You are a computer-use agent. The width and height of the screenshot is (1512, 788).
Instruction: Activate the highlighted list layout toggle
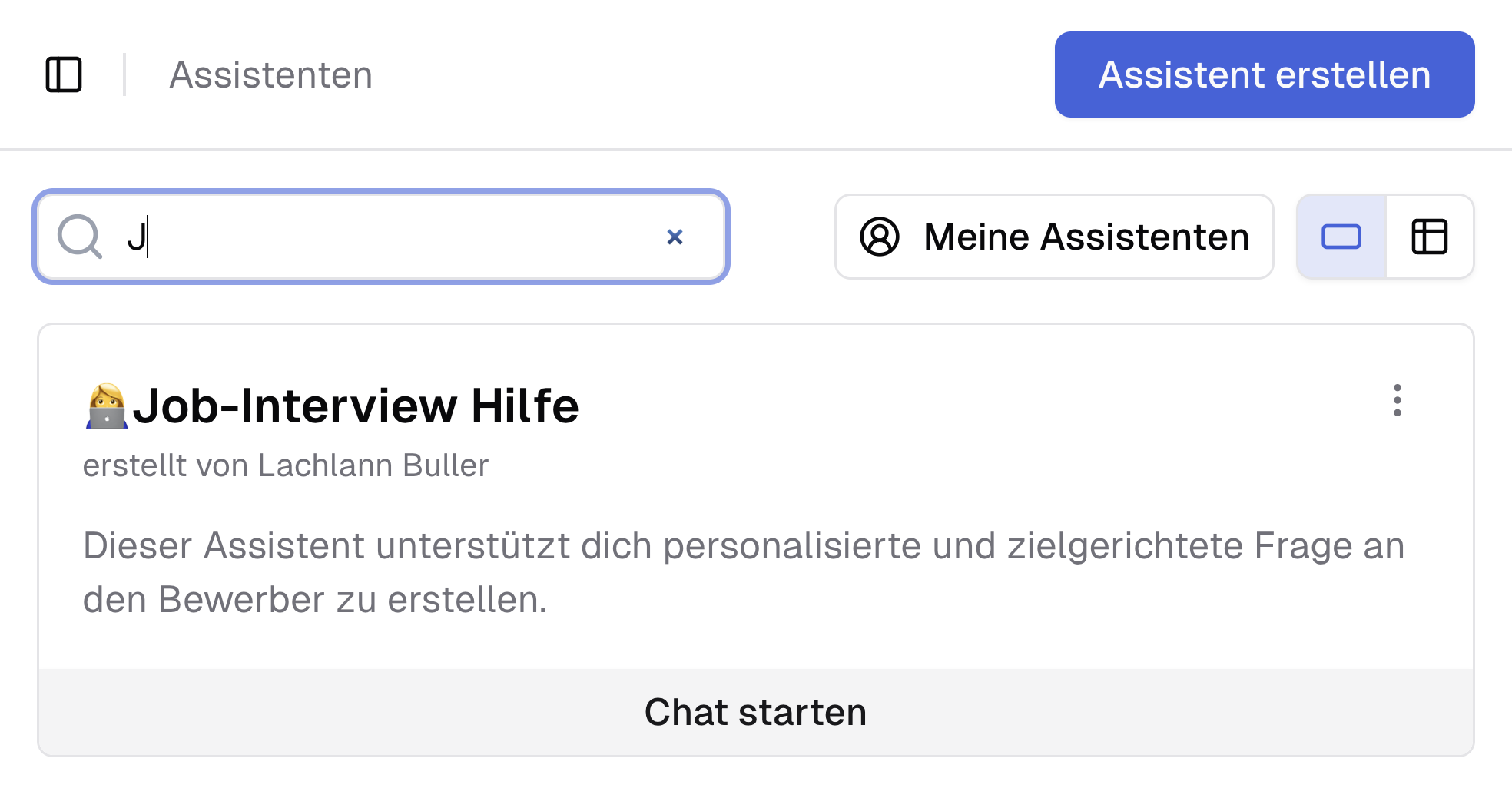tap(1340, 237)
